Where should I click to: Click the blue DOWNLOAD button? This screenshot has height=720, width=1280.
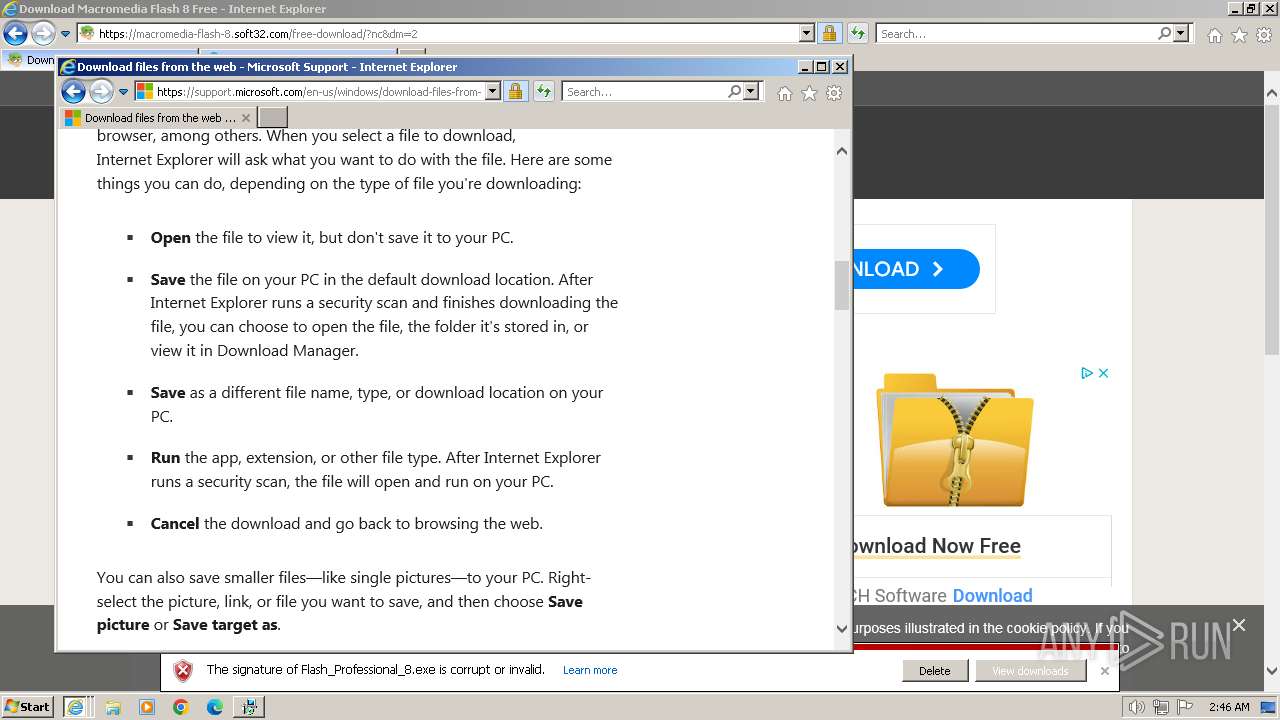[x=915, y=269]
